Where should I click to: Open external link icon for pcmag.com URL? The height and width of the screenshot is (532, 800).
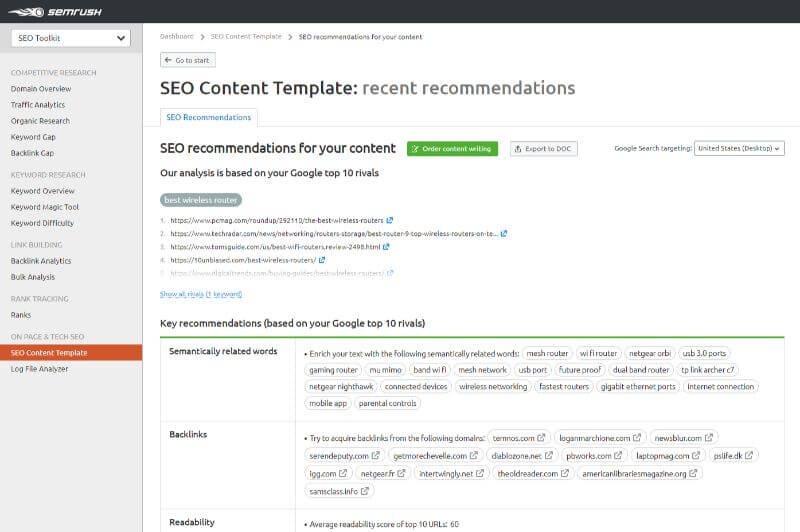point(390,220)
